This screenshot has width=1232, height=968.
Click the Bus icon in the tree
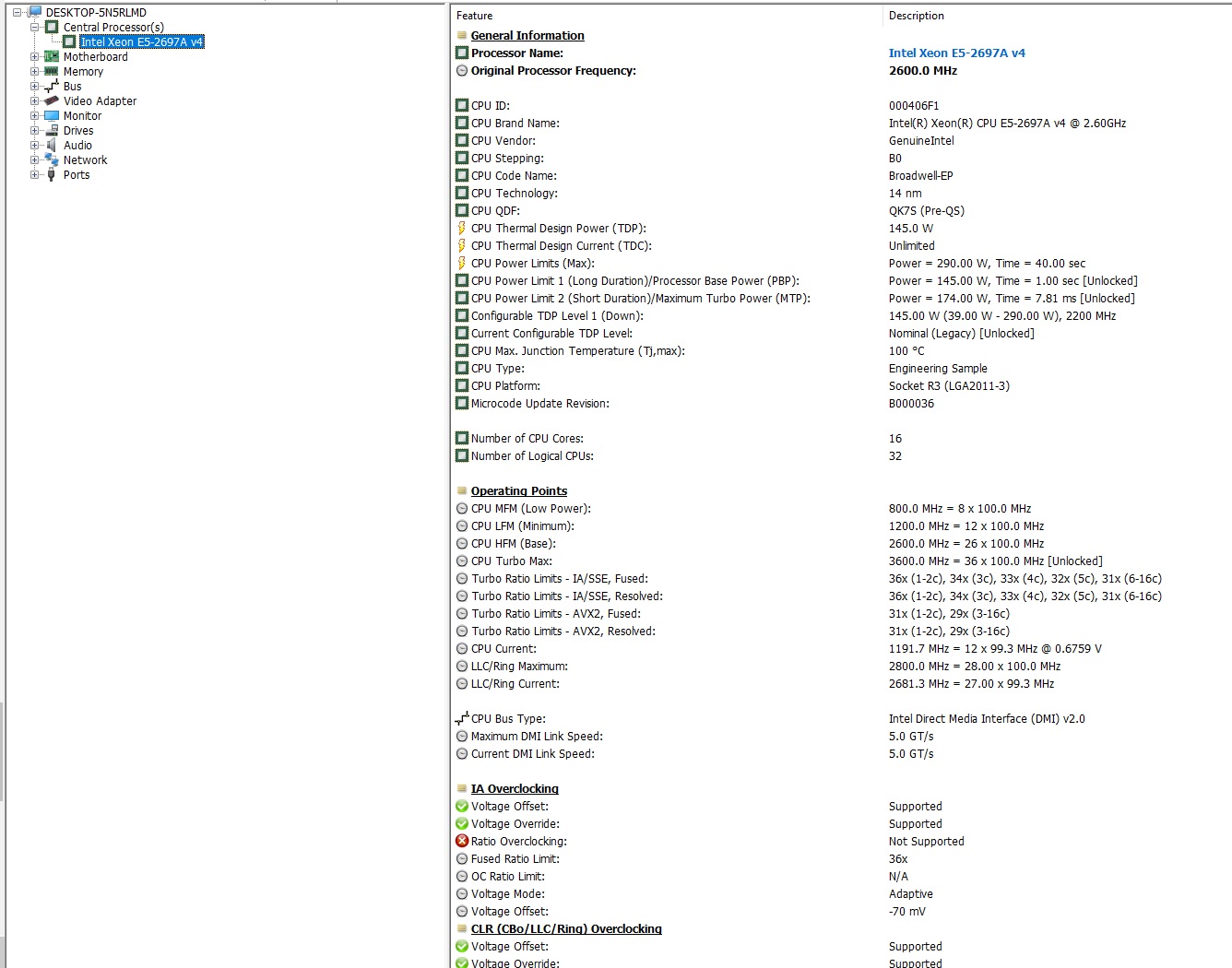click(x=52, y=86)
